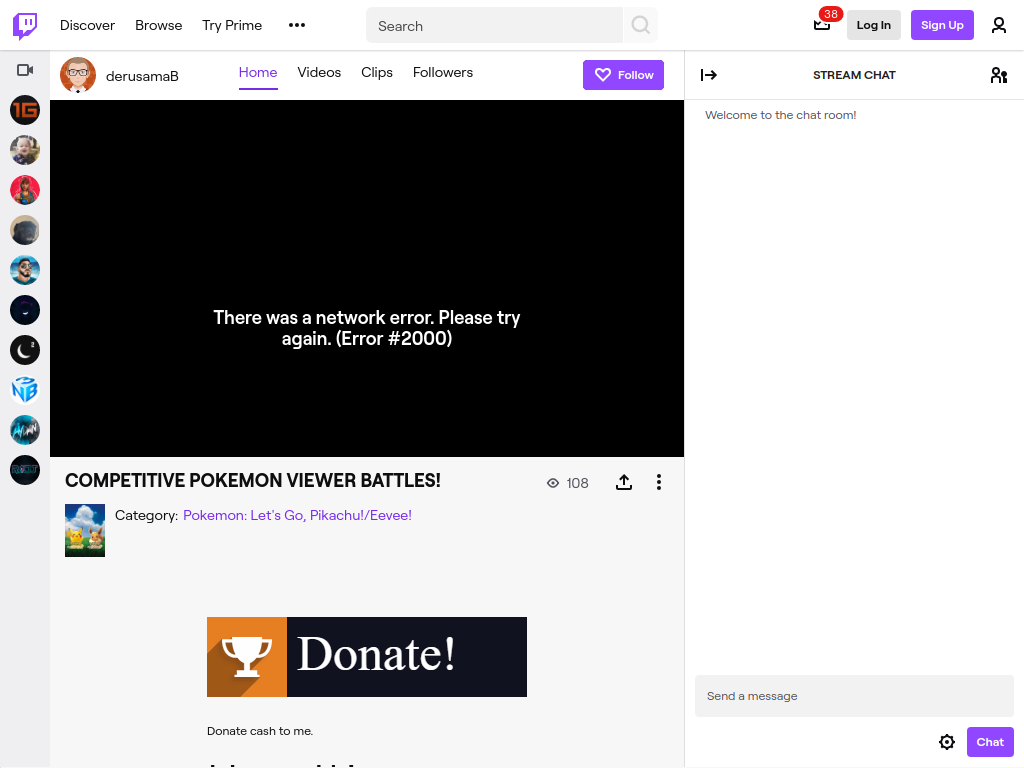The width and height of the screenshot is (1024, 768).
Task: Open the user profile icon menu
Action: point(999,25)
